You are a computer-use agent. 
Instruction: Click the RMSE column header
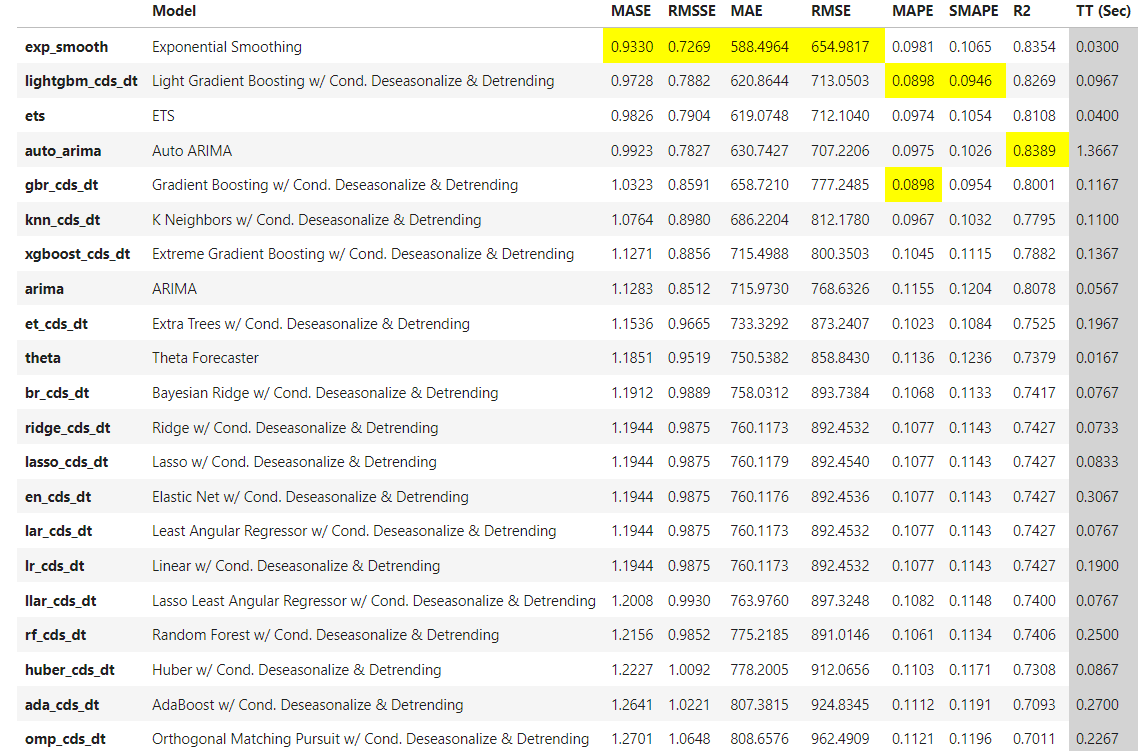[830, 11]
